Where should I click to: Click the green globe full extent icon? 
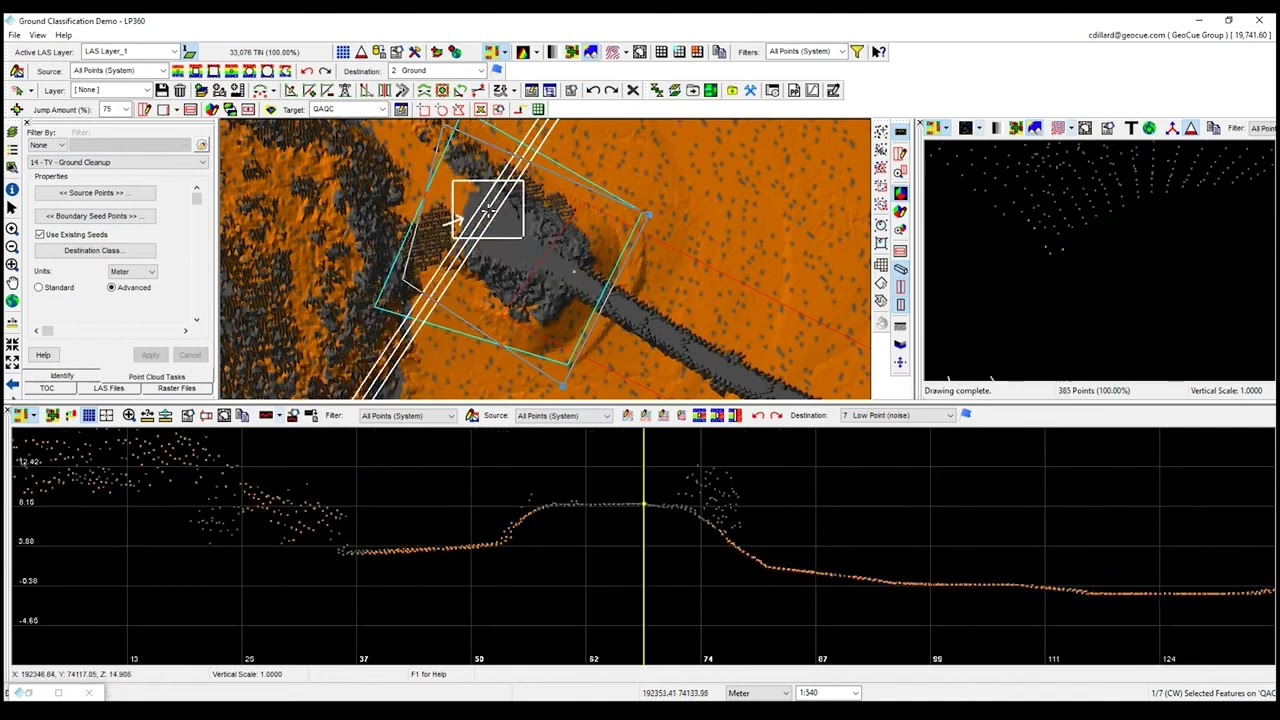[12, 301]
